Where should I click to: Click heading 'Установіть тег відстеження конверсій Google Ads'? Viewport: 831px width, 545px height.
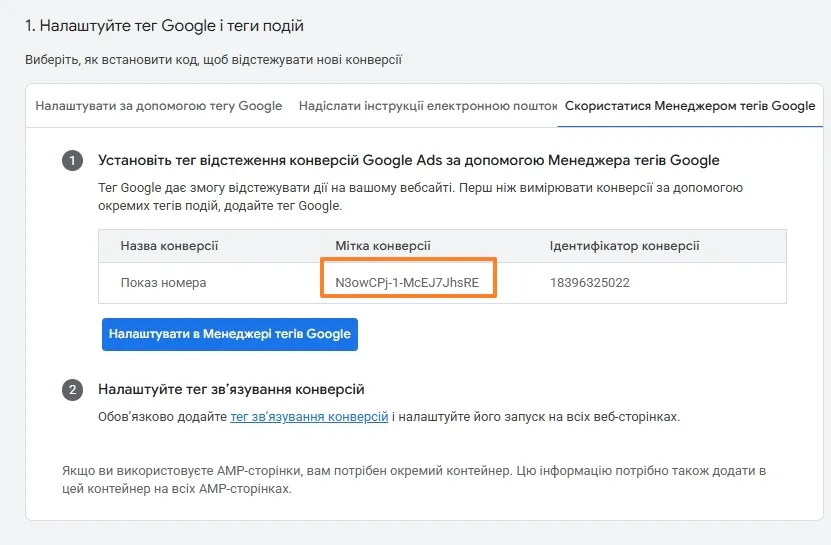tap(409, 160)
